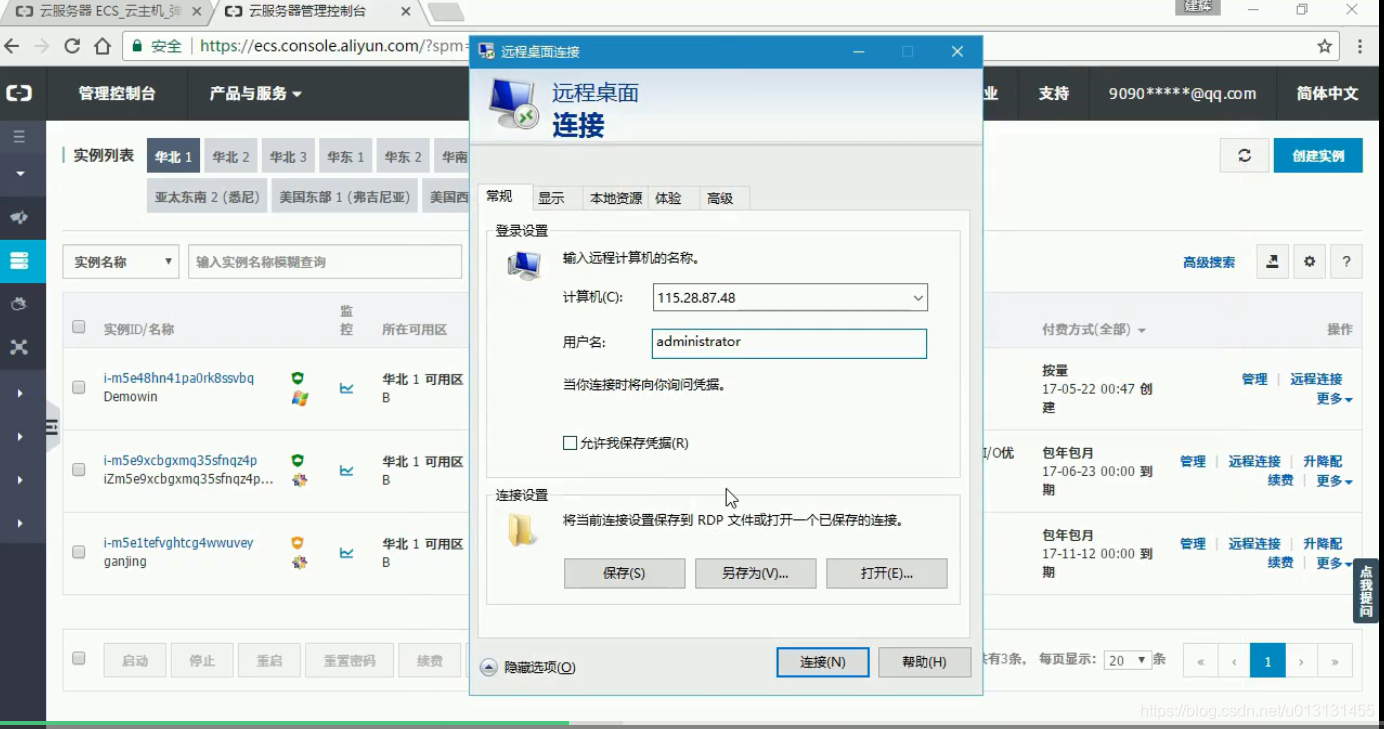Open 更多 dropdown for Demowin row
The image size is (1384, 729).
click(x=1334, y=399)
